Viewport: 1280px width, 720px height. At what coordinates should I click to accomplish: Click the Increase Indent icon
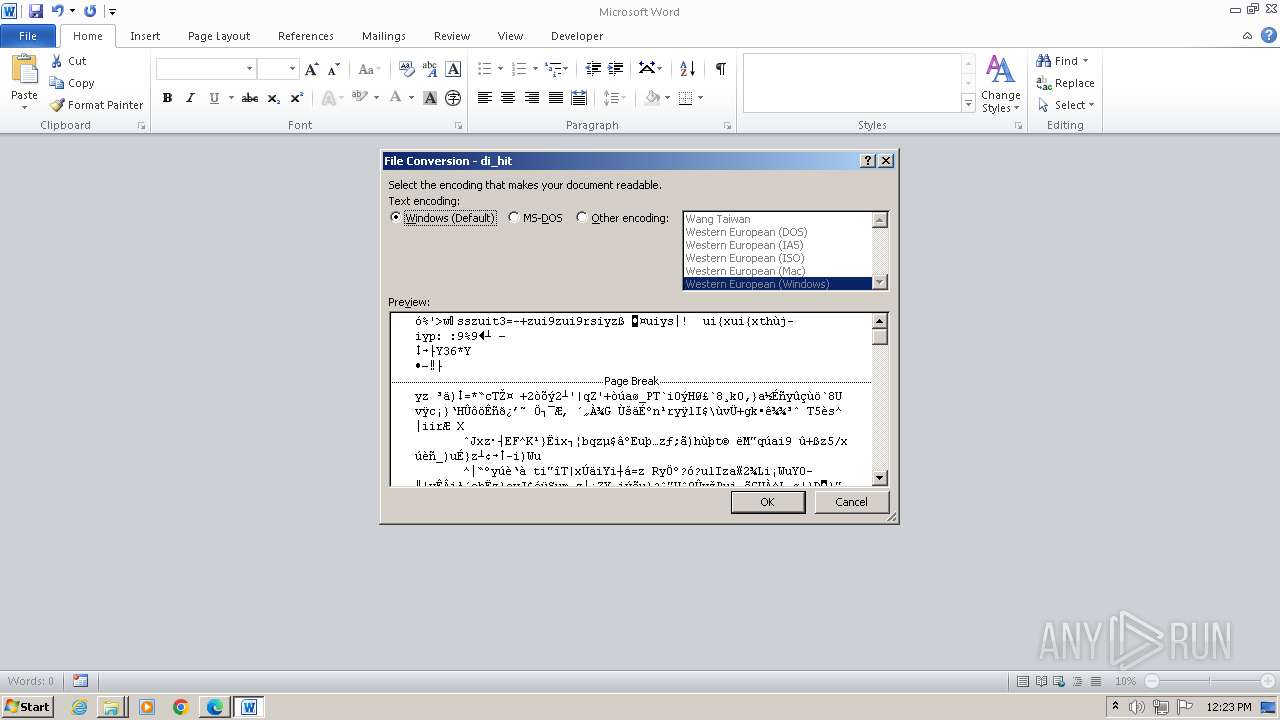pyautogui.click(x=616, y=69)
